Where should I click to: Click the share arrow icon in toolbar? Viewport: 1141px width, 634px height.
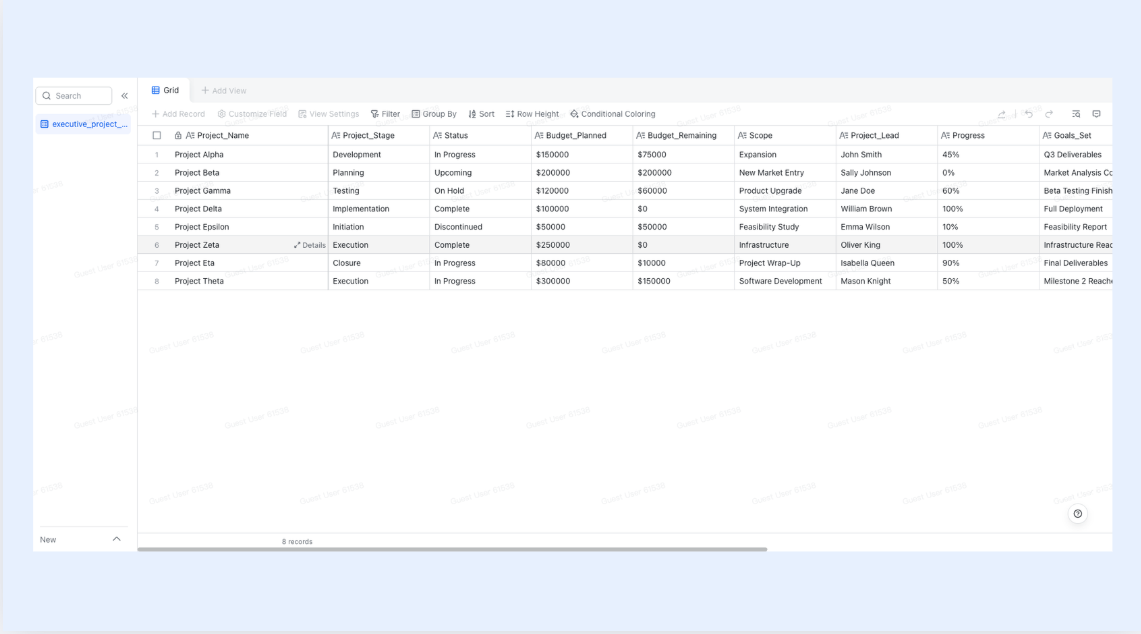click(1002, 114)
